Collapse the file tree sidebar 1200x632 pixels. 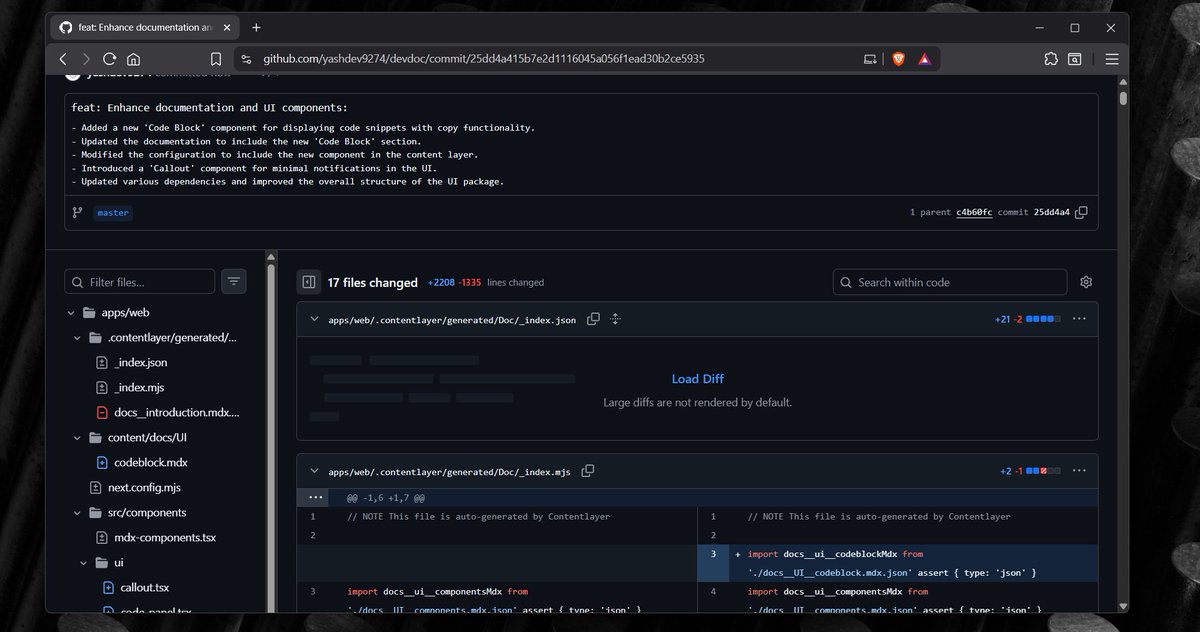309,282
